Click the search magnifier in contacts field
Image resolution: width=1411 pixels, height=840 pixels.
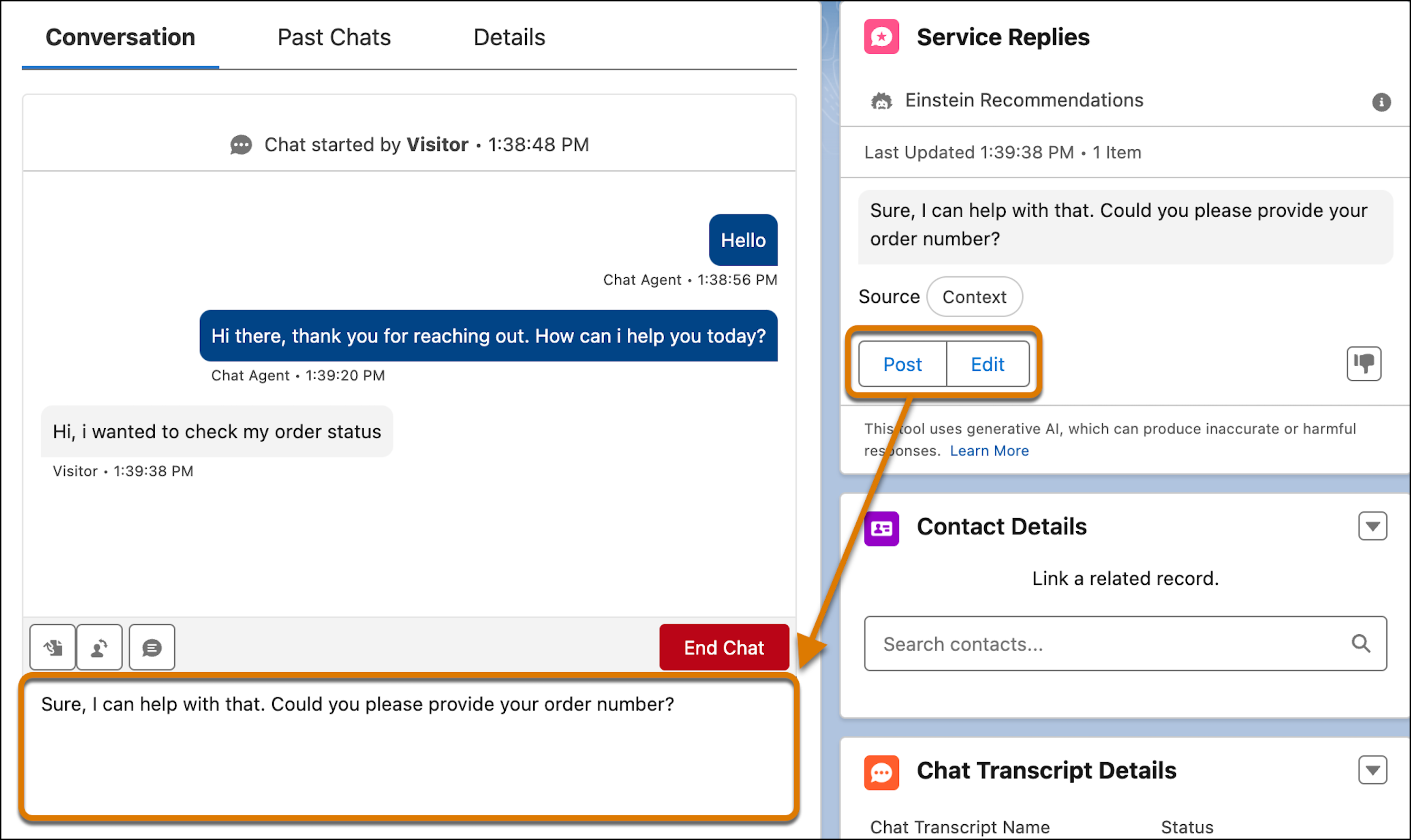1360,644
